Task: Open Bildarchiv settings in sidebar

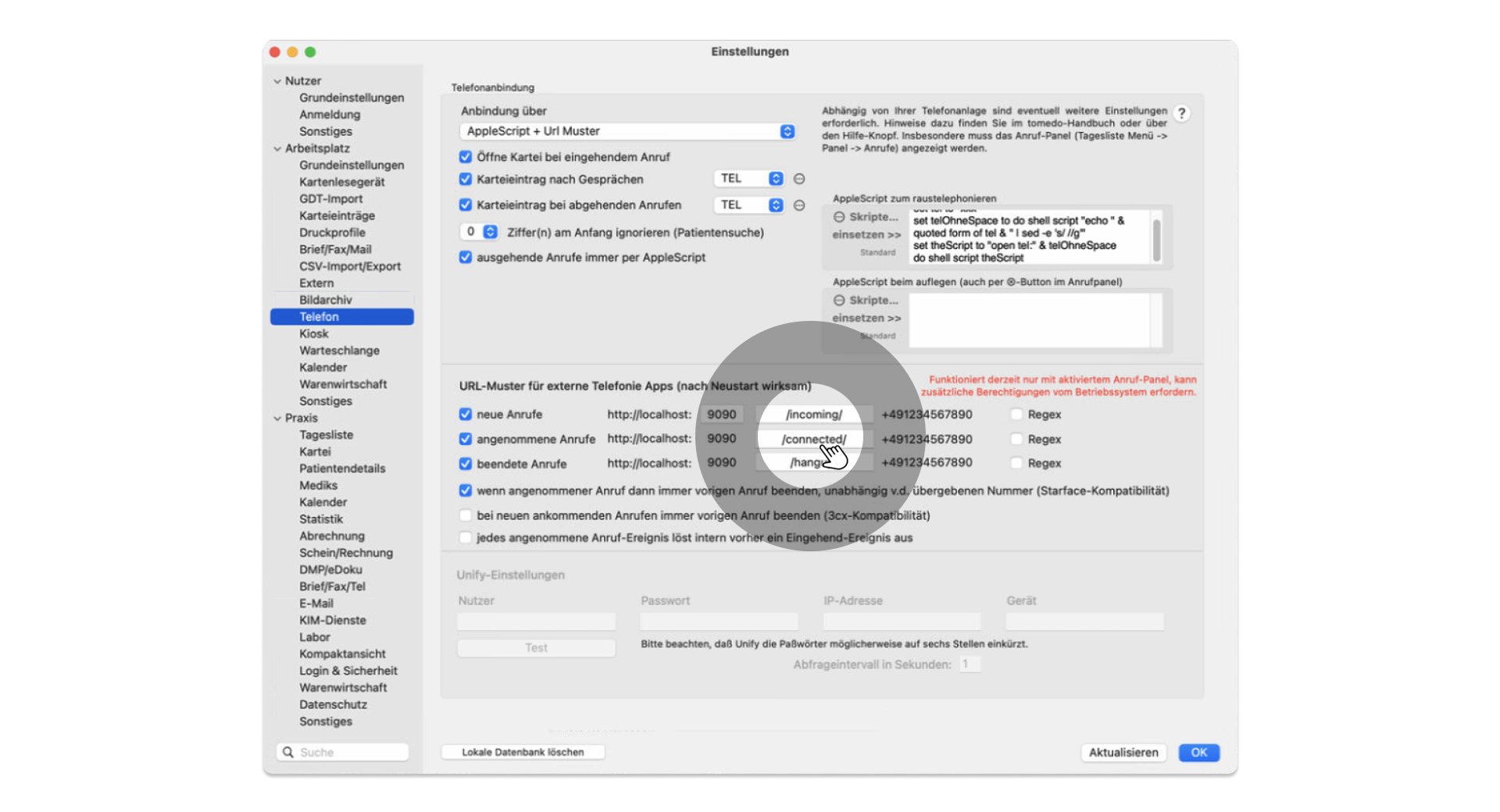Action: coord(326,300)
